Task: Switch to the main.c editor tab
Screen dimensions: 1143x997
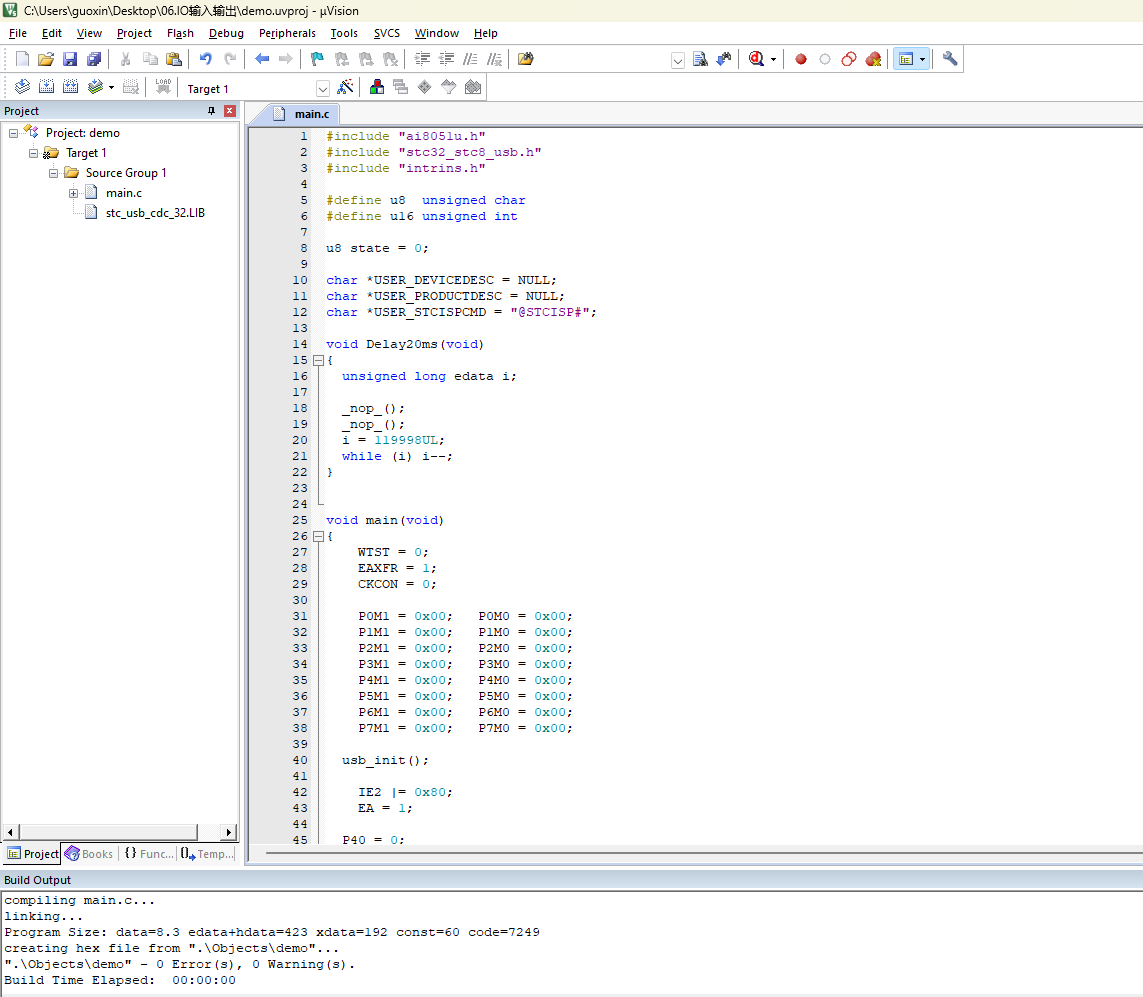Action: click(x=302, y=114)
